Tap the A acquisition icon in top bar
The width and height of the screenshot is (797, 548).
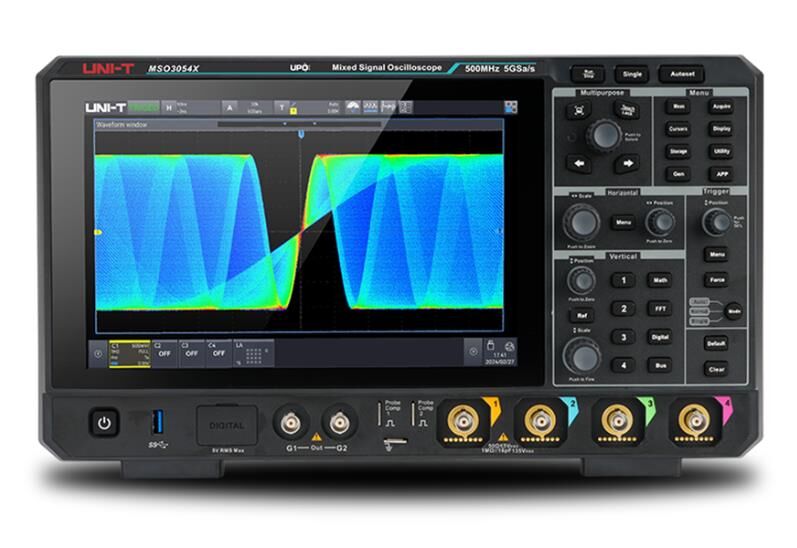(x=229, y=107)
